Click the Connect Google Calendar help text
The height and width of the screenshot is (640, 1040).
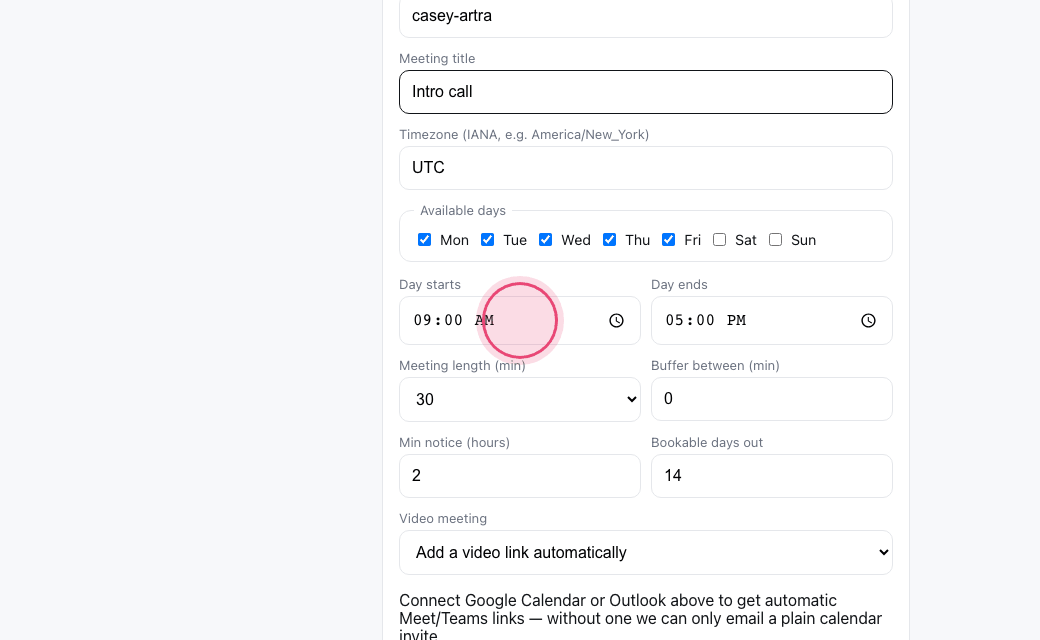[x=641, y=617]
